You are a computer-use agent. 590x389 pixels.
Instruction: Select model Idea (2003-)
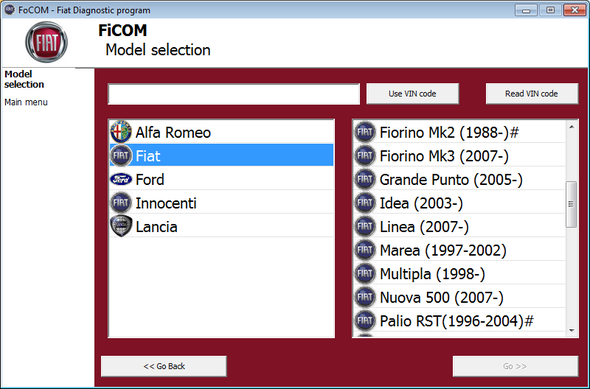(x=459, y=203)
